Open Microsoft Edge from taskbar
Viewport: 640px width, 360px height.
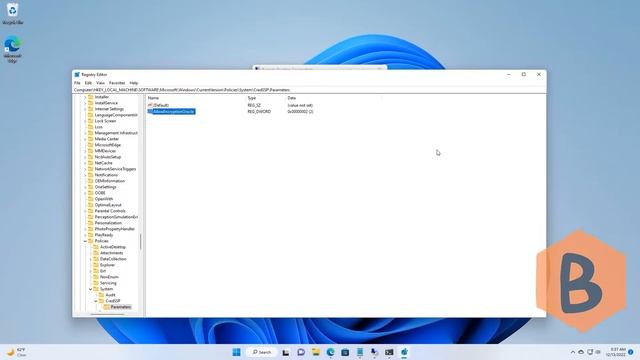click(x=330, y=352)
